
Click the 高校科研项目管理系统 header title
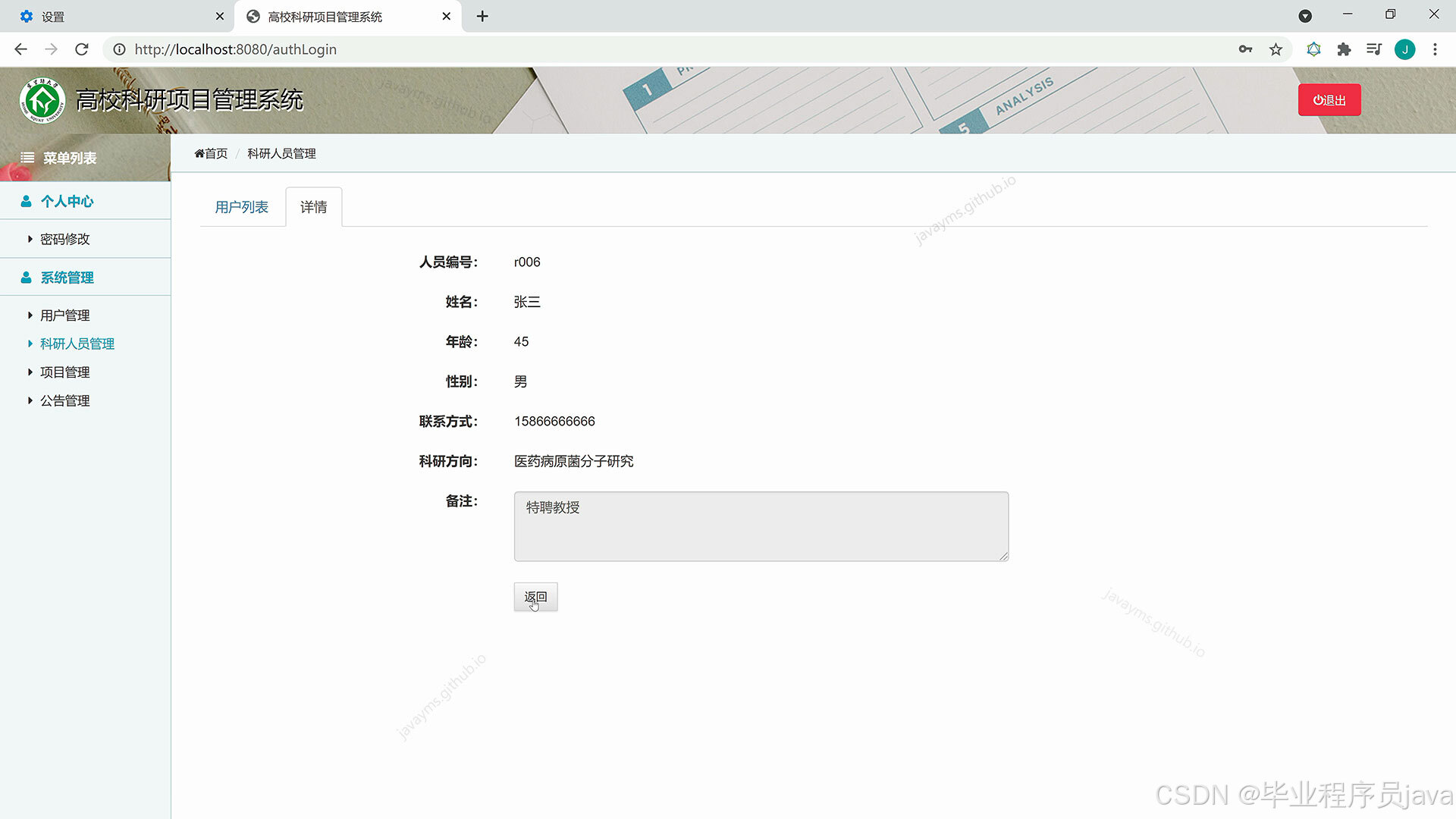190,100
